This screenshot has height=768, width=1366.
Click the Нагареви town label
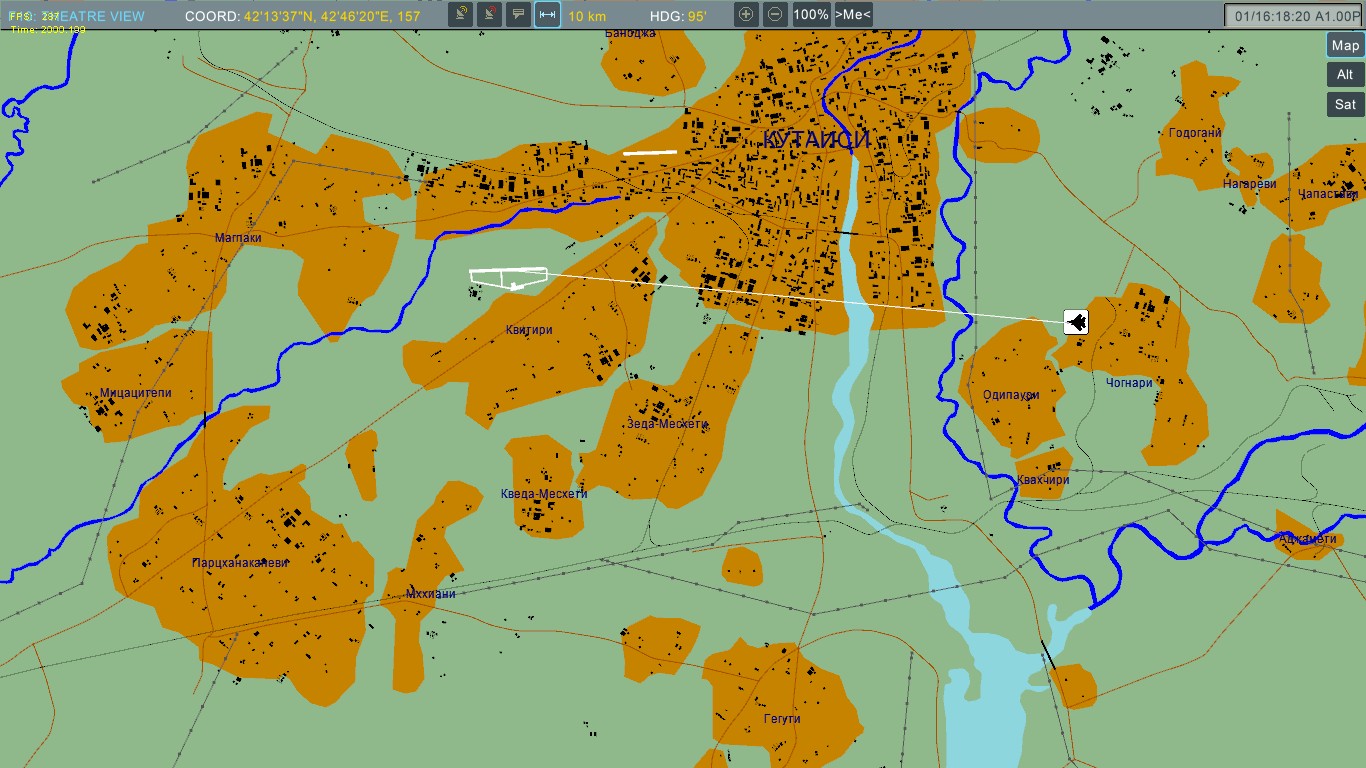pos(1250,184)
